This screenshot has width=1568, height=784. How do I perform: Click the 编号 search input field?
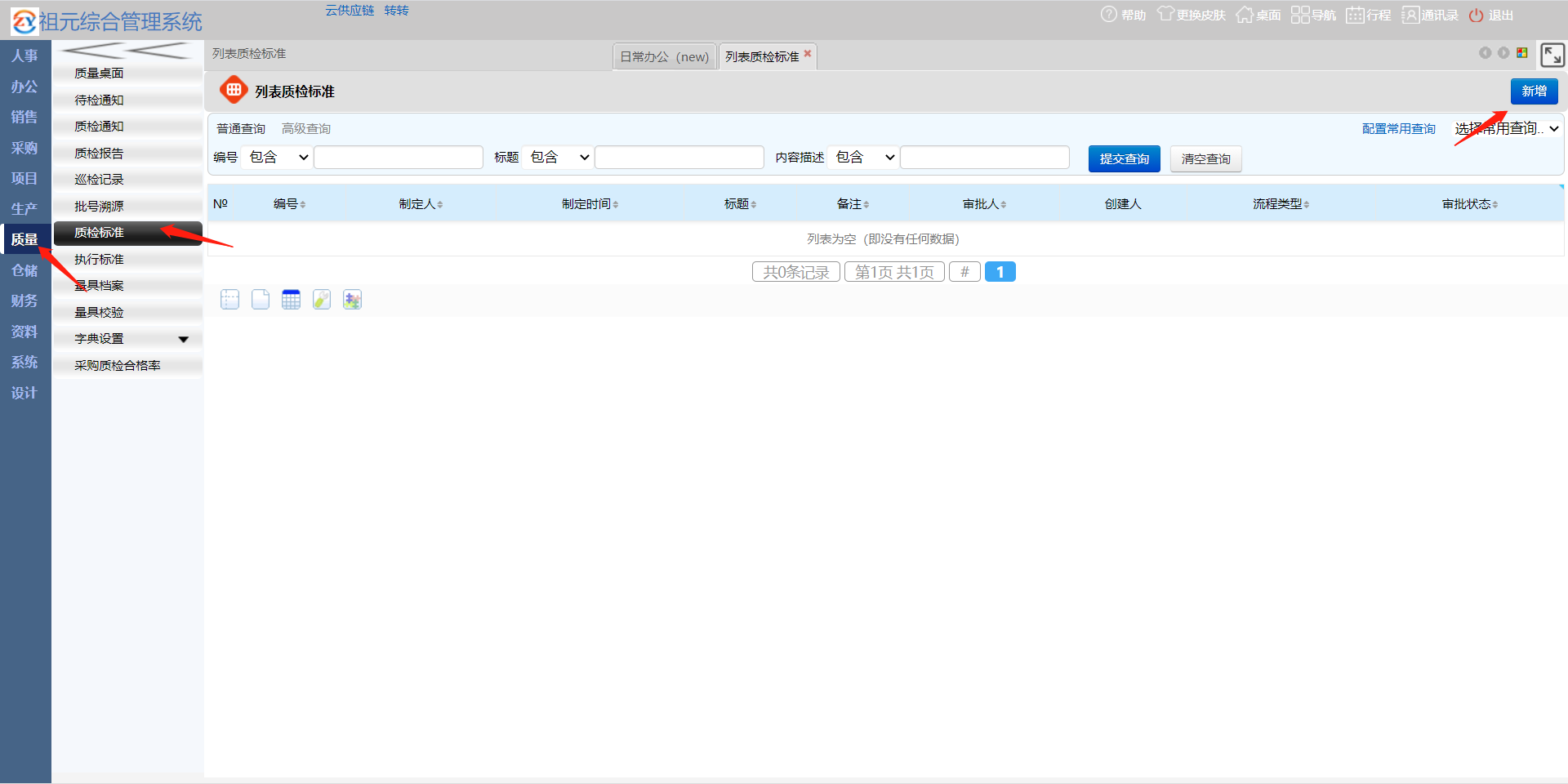click(x=399, y=157)
